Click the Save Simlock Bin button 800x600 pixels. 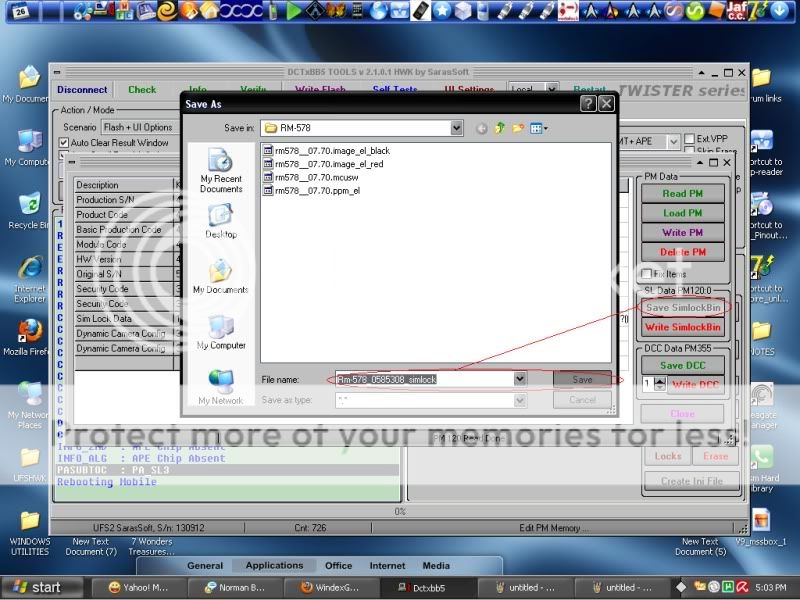683,306
